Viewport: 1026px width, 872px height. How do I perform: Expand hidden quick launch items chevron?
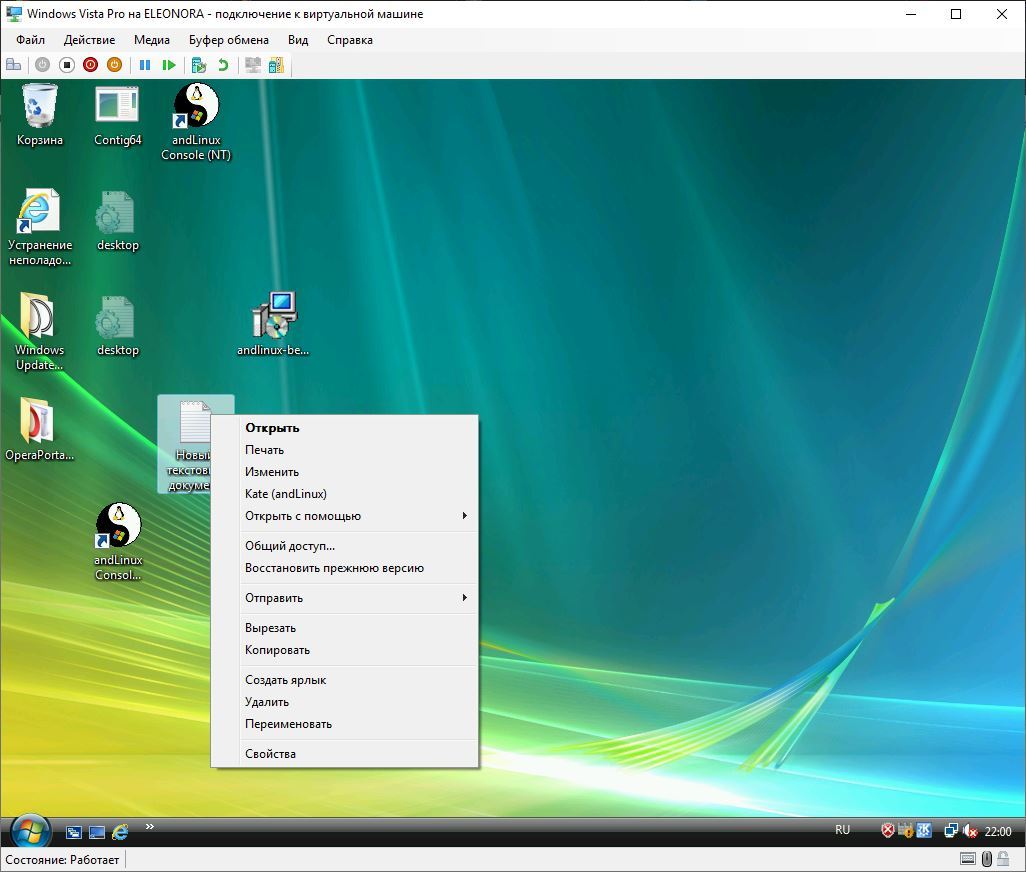click(x=150, y=827)
